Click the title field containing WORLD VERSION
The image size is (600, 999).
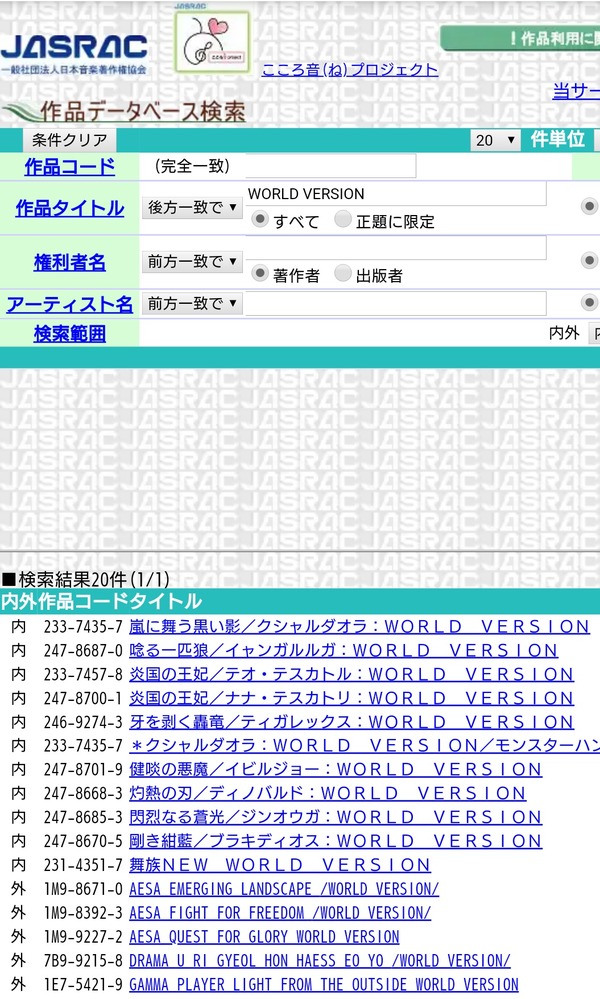point(396,194)
